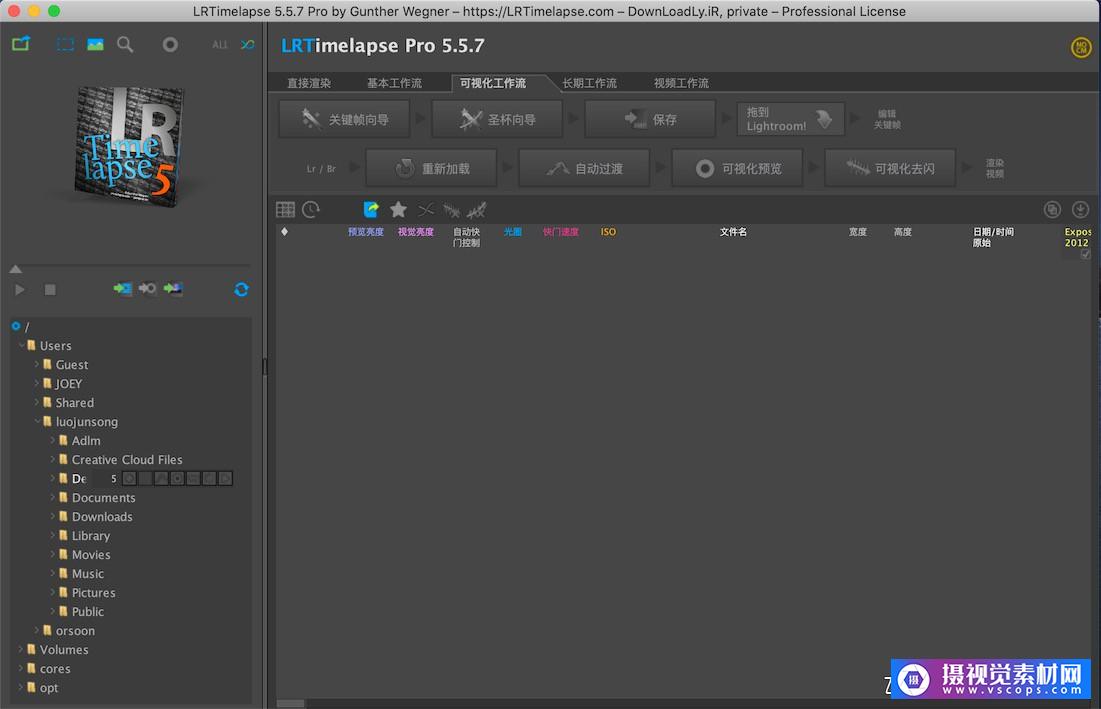Select the Library folder
This screenshot has height=709, width=1101.
point(91,536)
